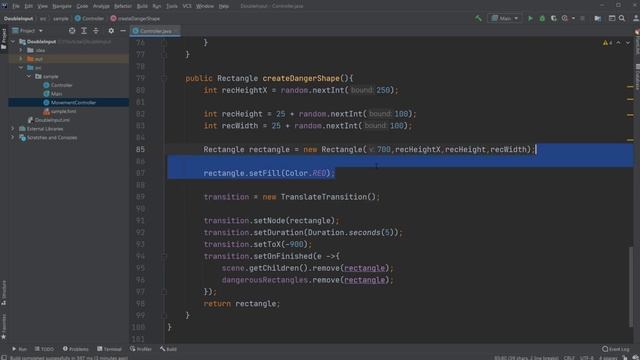Open the dropdown arrow beside the profiler icon
Image resolution: width=640 pixels, height=360 pixels.
tap(573, 18)
